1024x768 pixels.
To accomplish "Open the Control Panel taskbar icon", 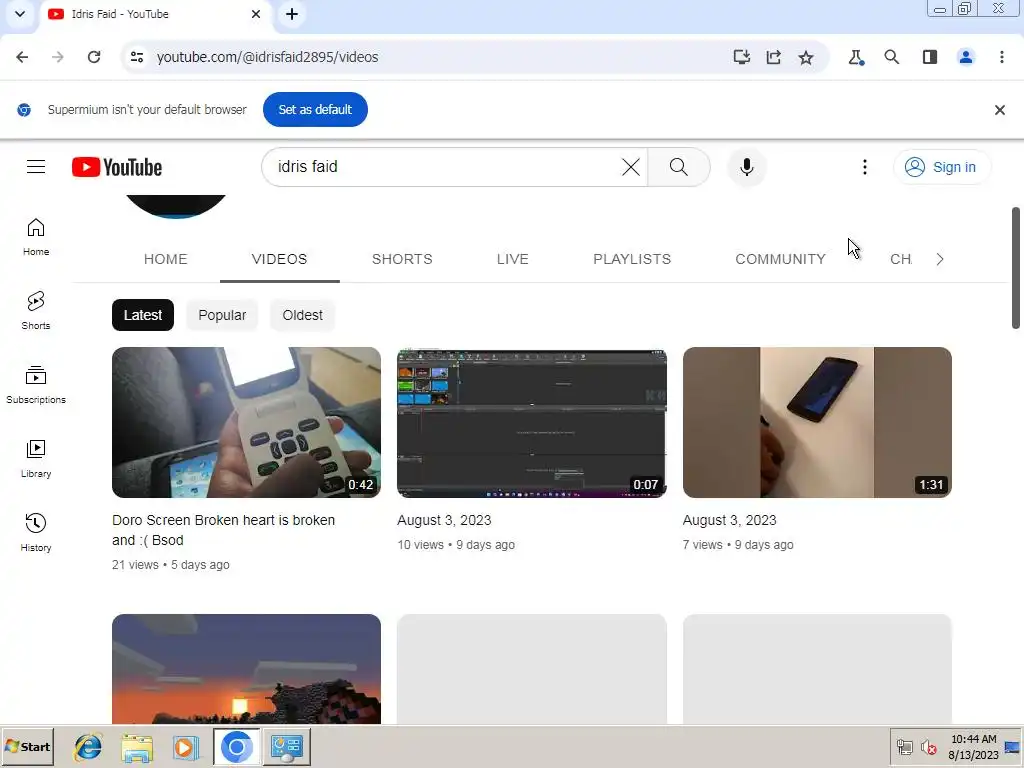I will coord(287,746).
